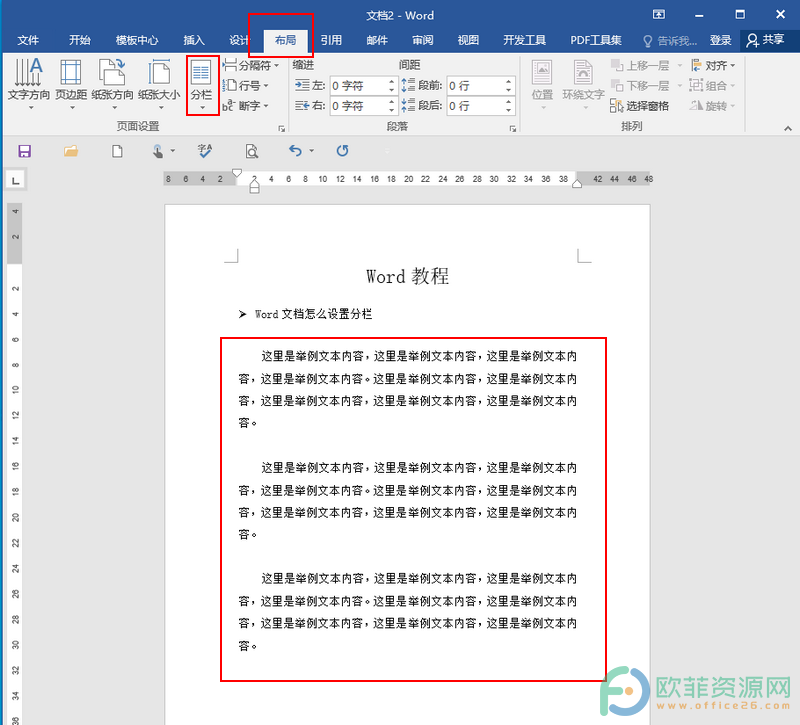Click the hanging indent marker on ruler
The width and height of the screenshot is (800, 725).
pos(254,184)
